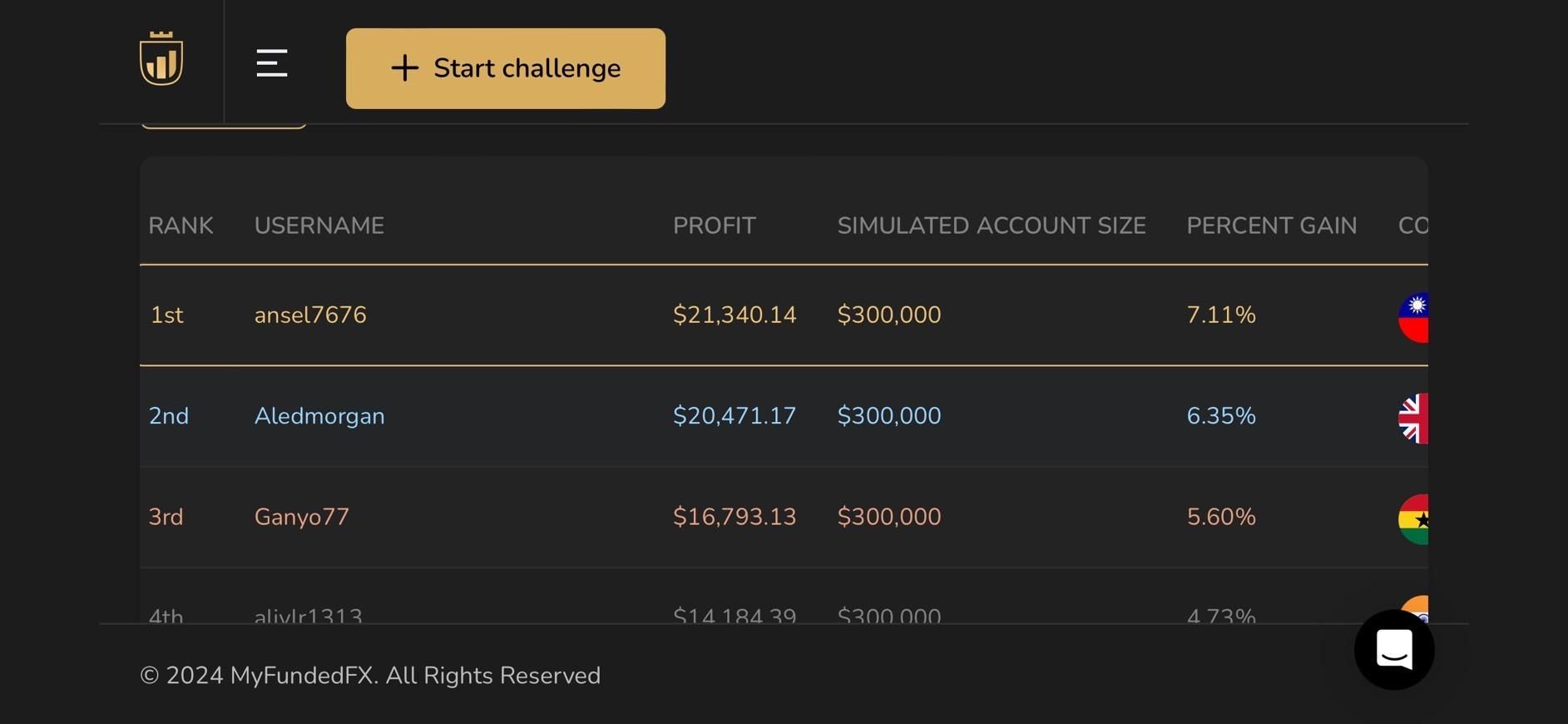Select the Aledmorgan username

[319, 416]
